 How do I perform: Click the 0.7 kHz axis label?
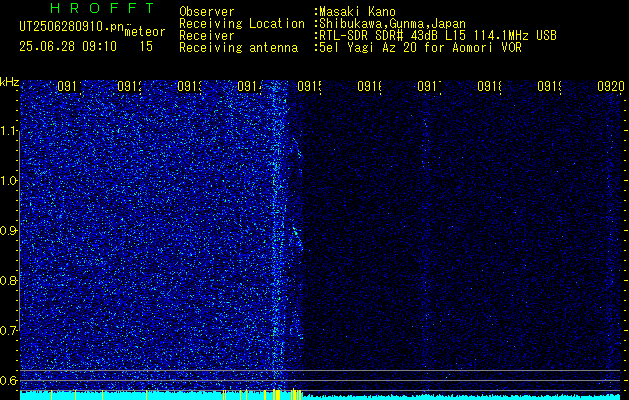(10, 331)
